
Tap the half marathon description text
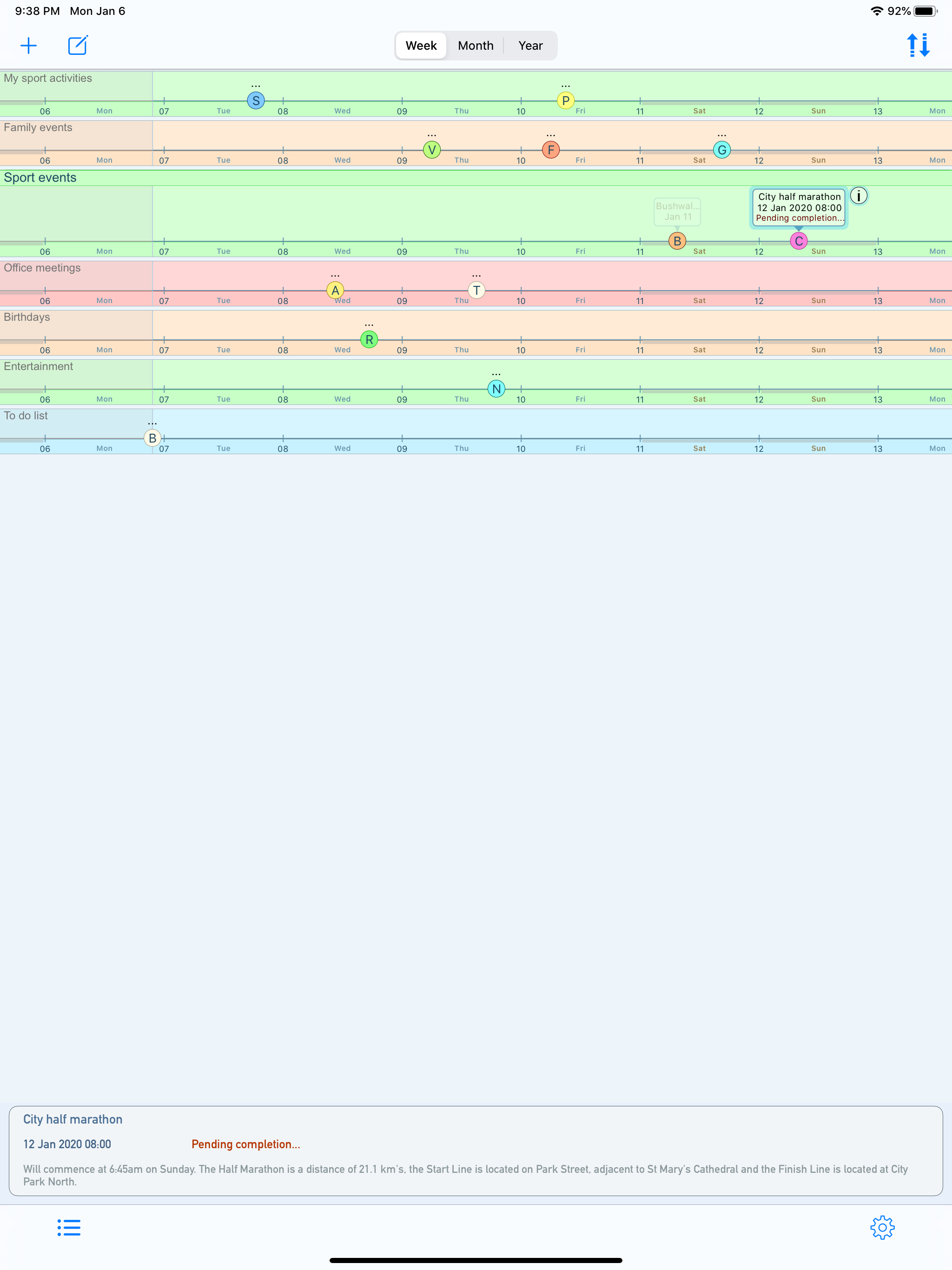[466, 1175]
